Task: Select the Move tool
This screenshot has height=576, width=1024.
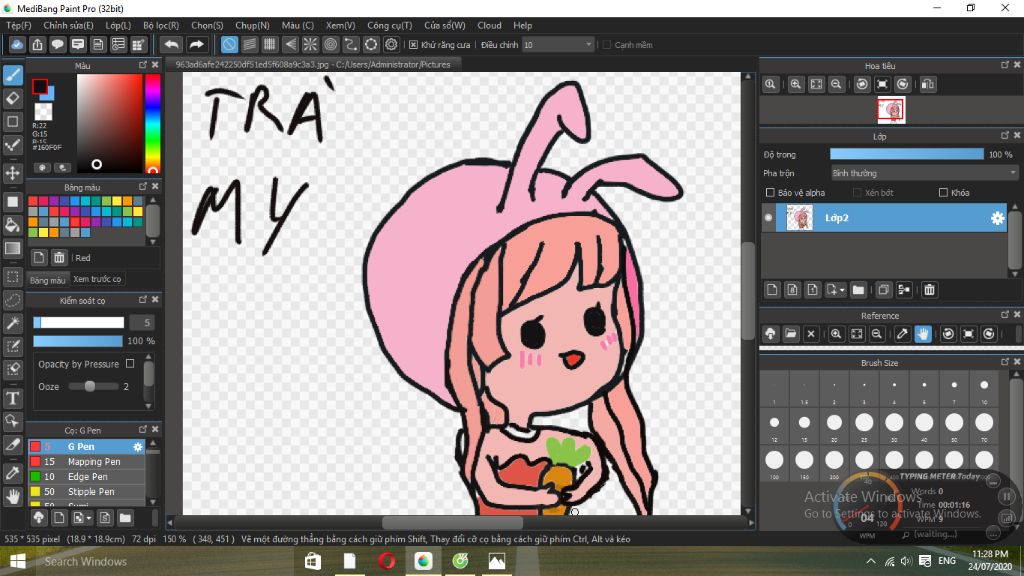Action: (x=12, y=173)
